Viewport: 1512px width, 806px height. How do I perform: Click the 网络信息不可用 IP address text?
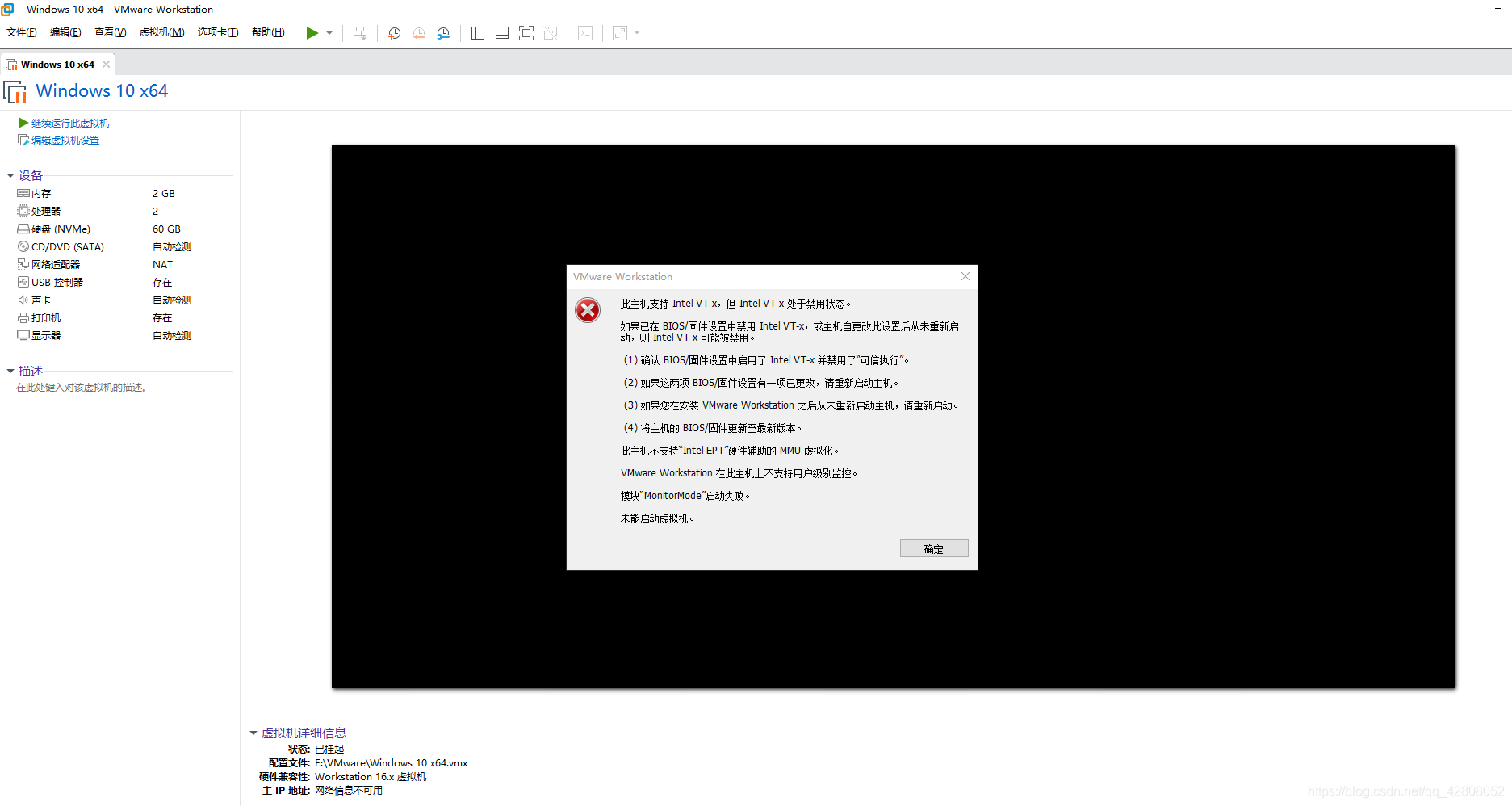349,790
